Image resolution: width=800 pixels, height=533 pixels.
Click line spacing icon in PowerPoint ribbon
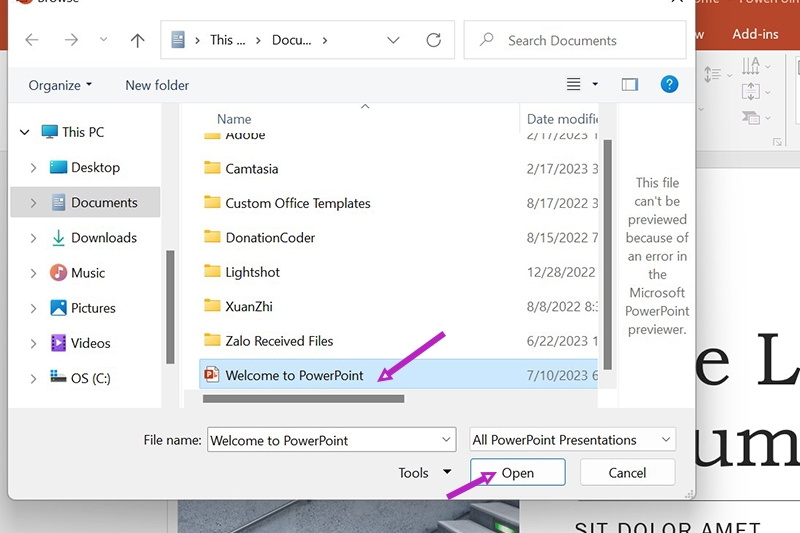point(713,75)
